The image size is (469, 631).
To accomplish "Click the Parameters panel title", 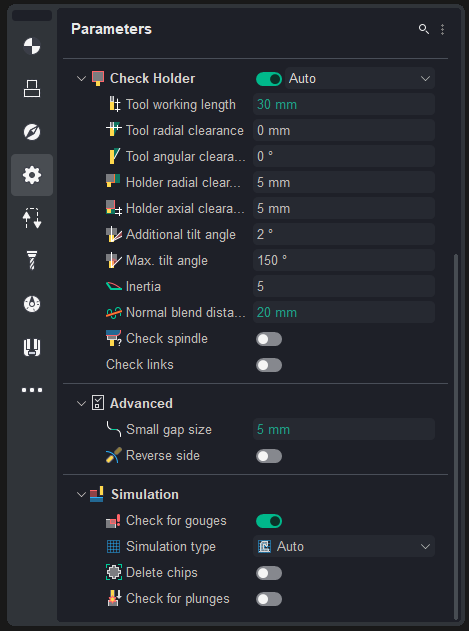I will click(x=112, y=29).
